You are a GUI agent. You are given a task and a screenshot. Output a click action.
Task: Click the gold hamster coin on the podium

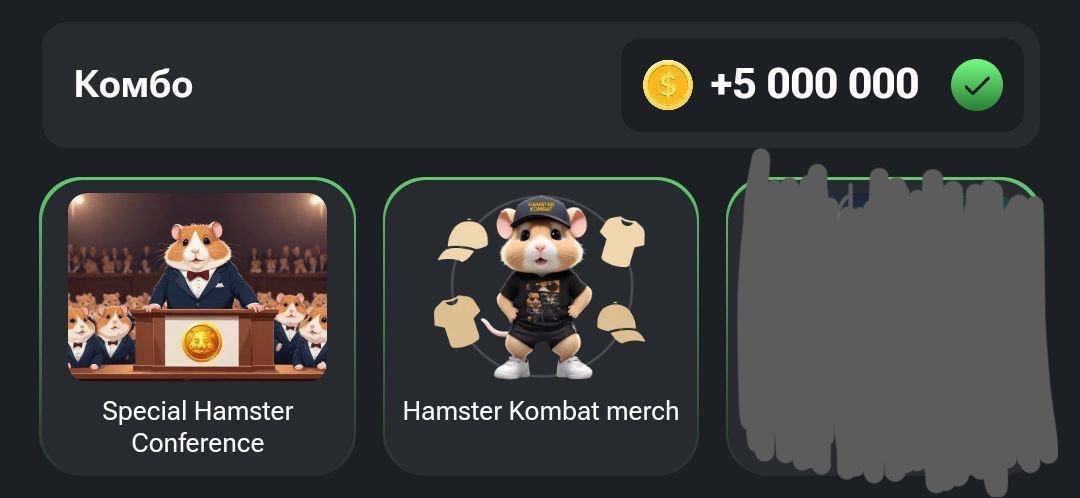(202, 342)
